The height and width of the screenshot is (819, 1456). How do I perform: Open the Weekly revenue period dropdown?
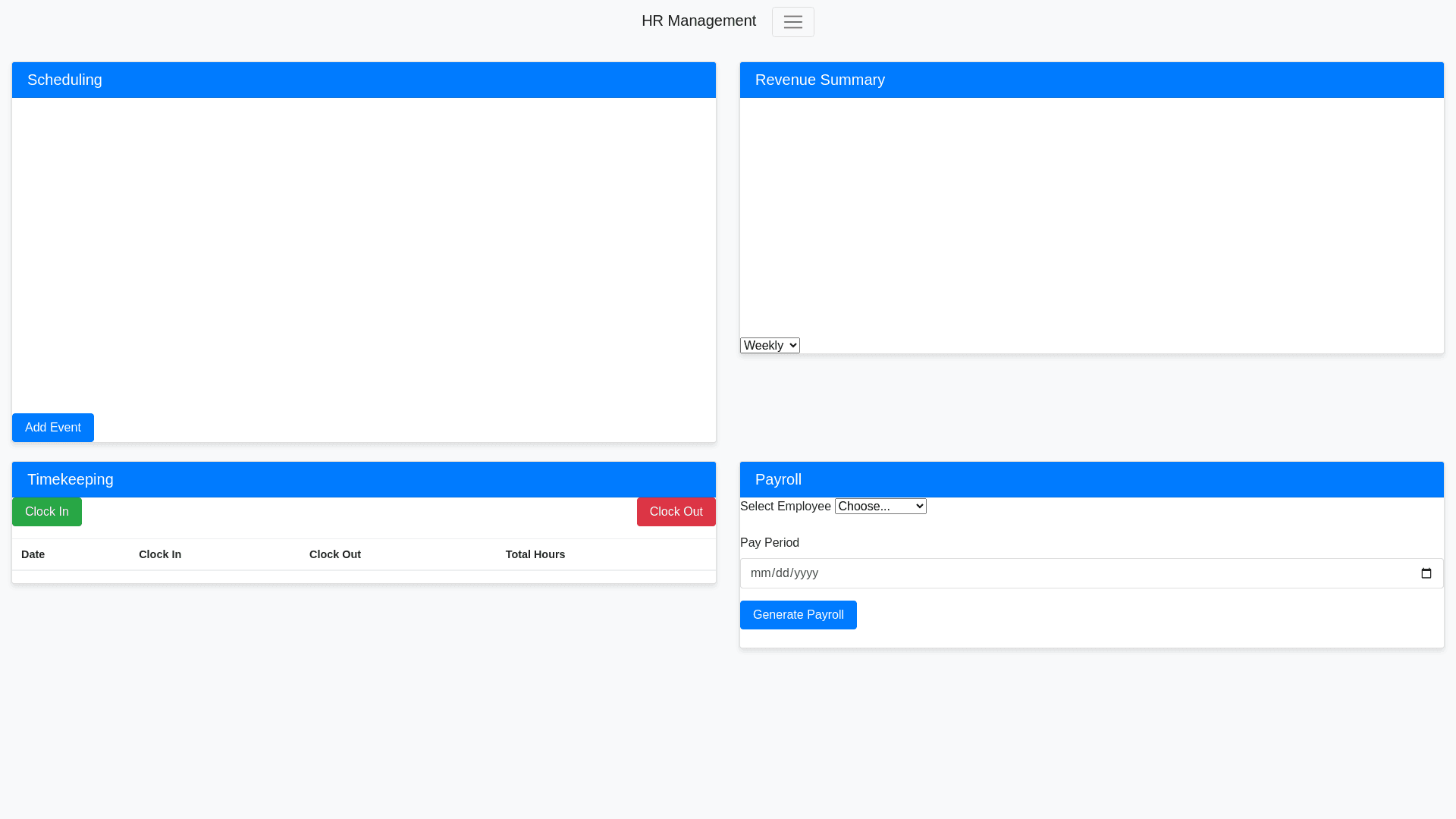[769, 345]
